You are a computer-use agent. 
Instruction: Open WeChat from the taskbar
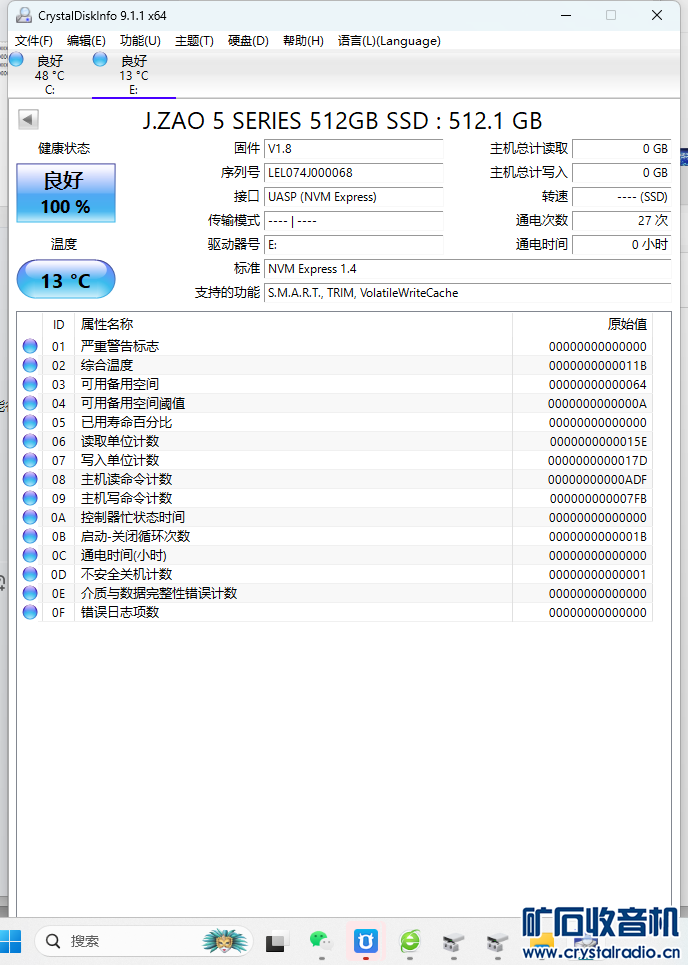coord(321,940)
